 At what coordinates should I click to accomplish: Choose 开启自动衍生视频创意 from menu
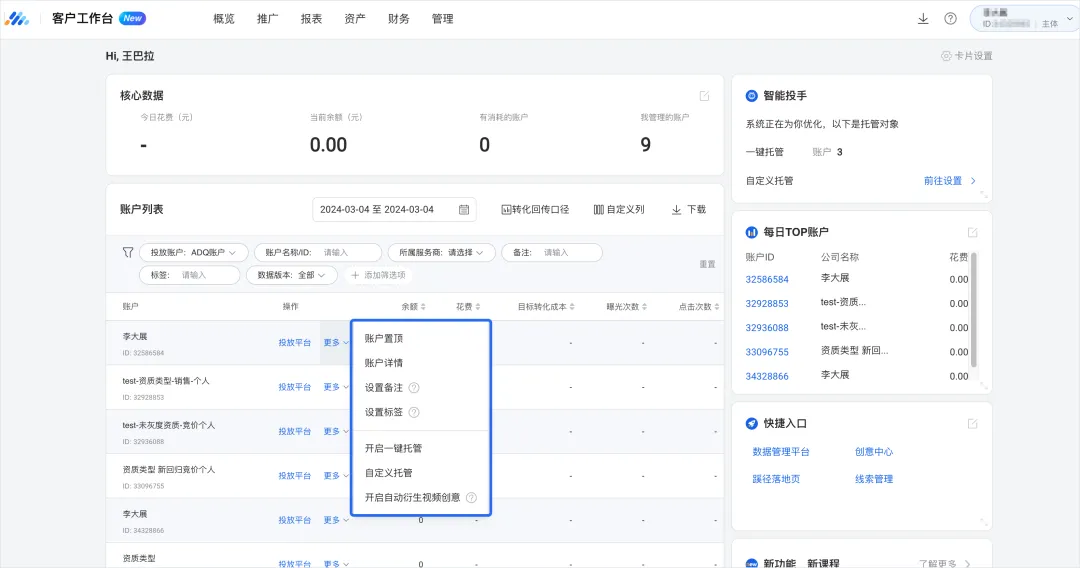412,498
